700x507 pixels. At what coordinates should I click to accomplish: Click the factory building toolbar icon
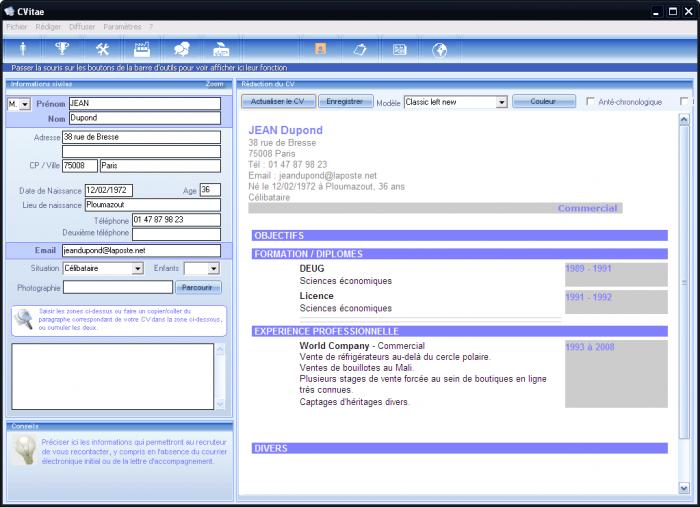pyautogui.click(x=142, y=48)
